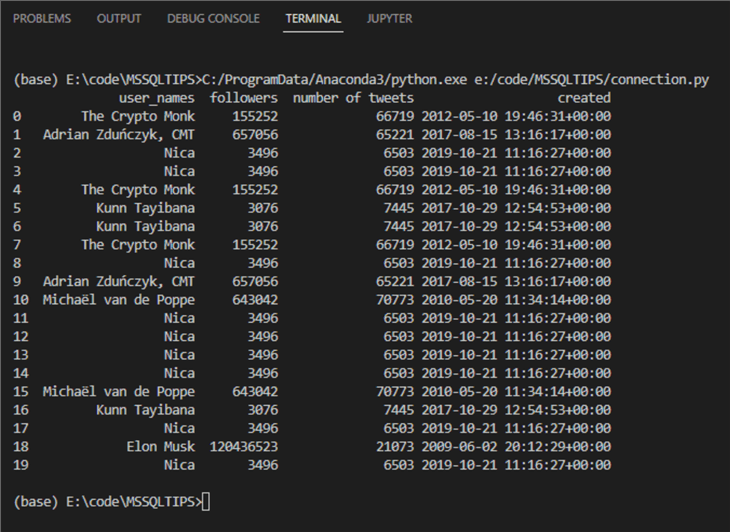Click tweets count 66719 in row 7
The width and height of the screenshot is (730, 532).
(x=395, y=245)
